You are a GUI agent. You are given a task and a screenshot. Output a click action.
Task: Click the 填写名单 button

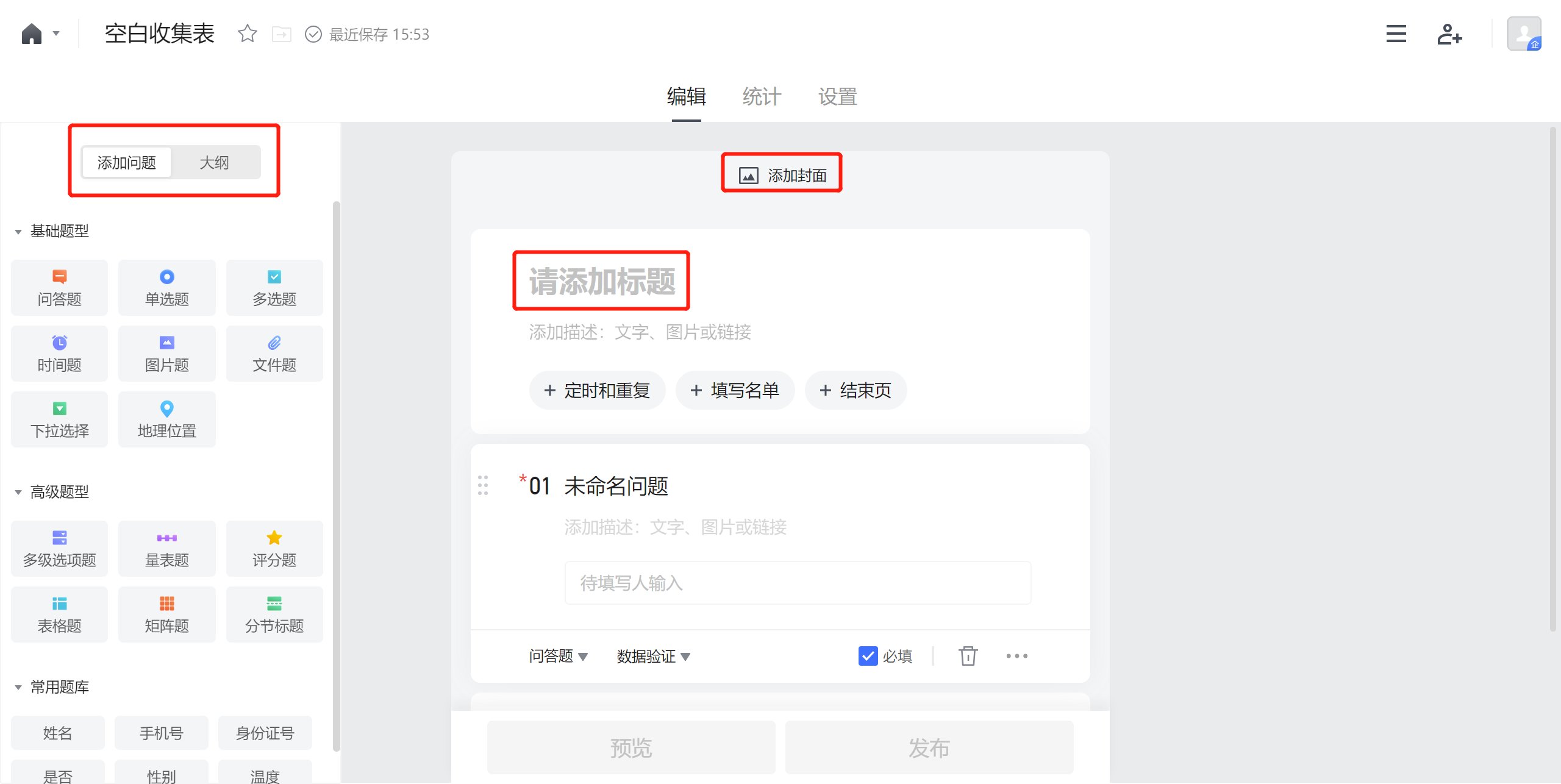(735, 390)
